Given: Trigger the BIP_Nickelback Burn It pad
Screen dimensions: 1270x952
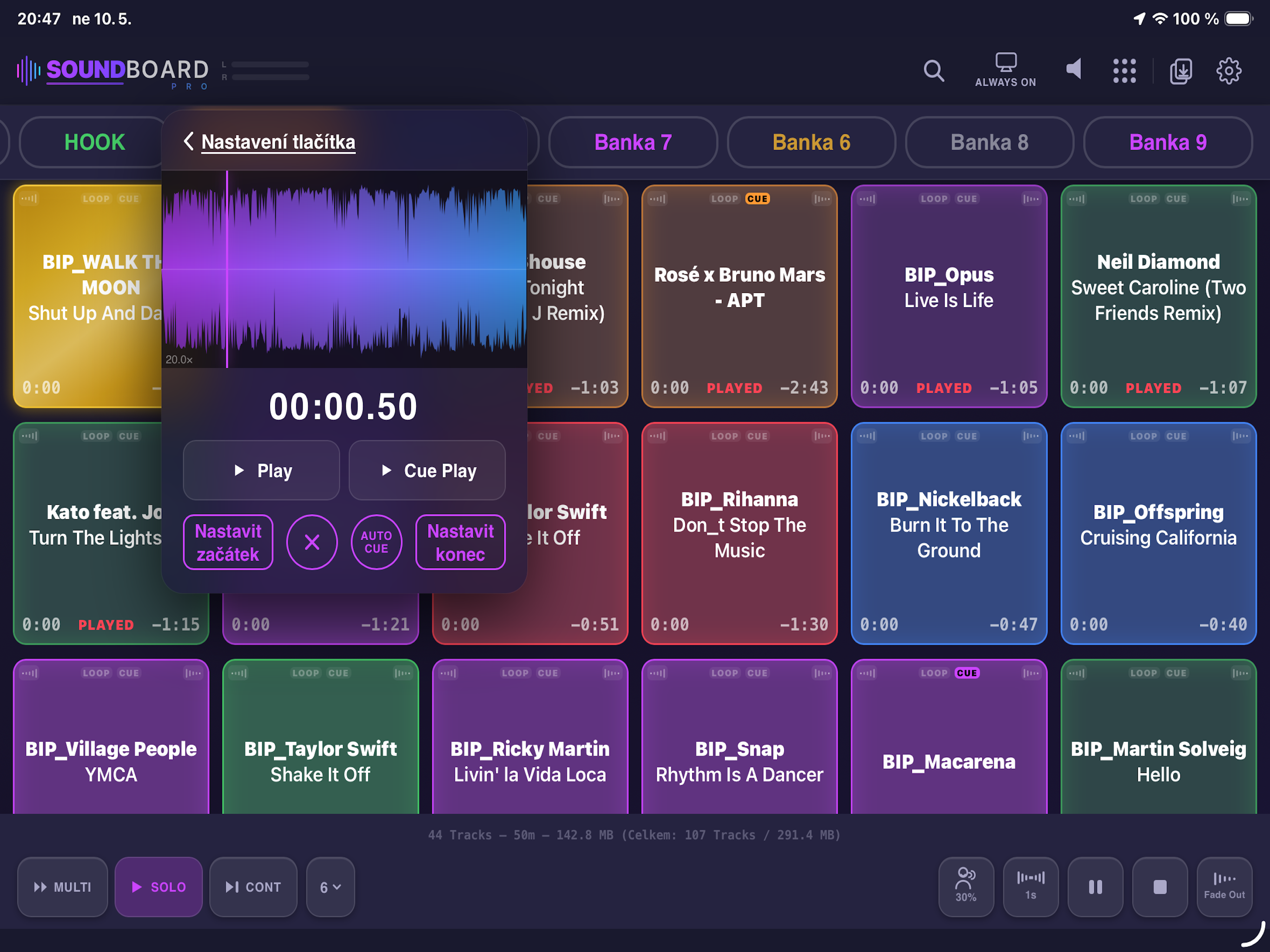Looking at the screenshot, I should coord(948,533).
